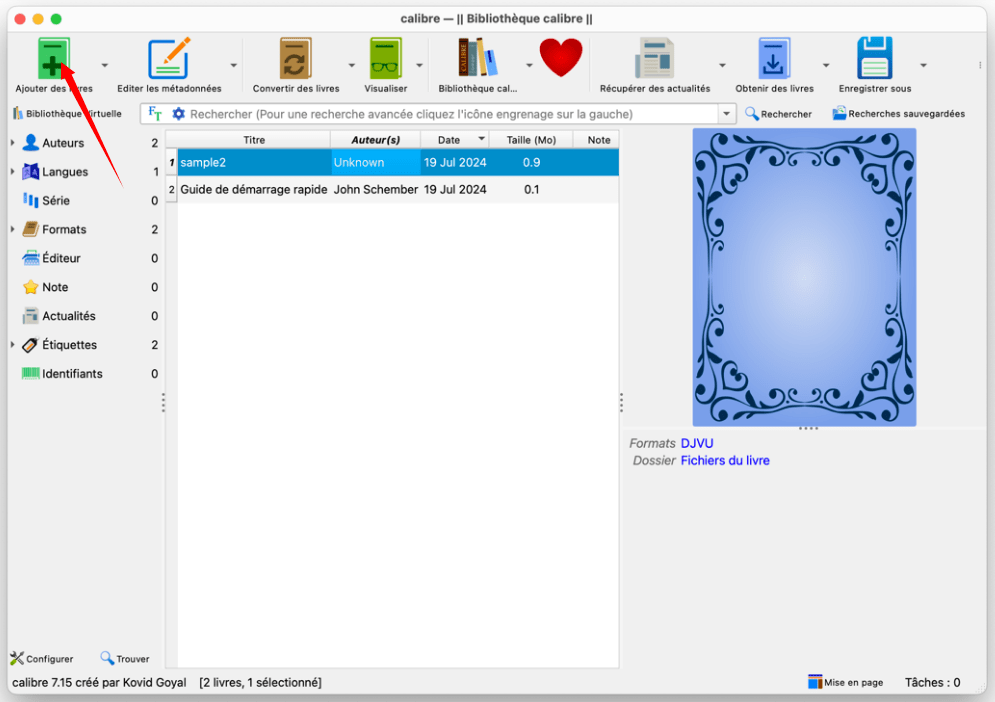Open dropdown arrow next to Visualiser
This screenshot has height=702, width=995.
(419, 65)
